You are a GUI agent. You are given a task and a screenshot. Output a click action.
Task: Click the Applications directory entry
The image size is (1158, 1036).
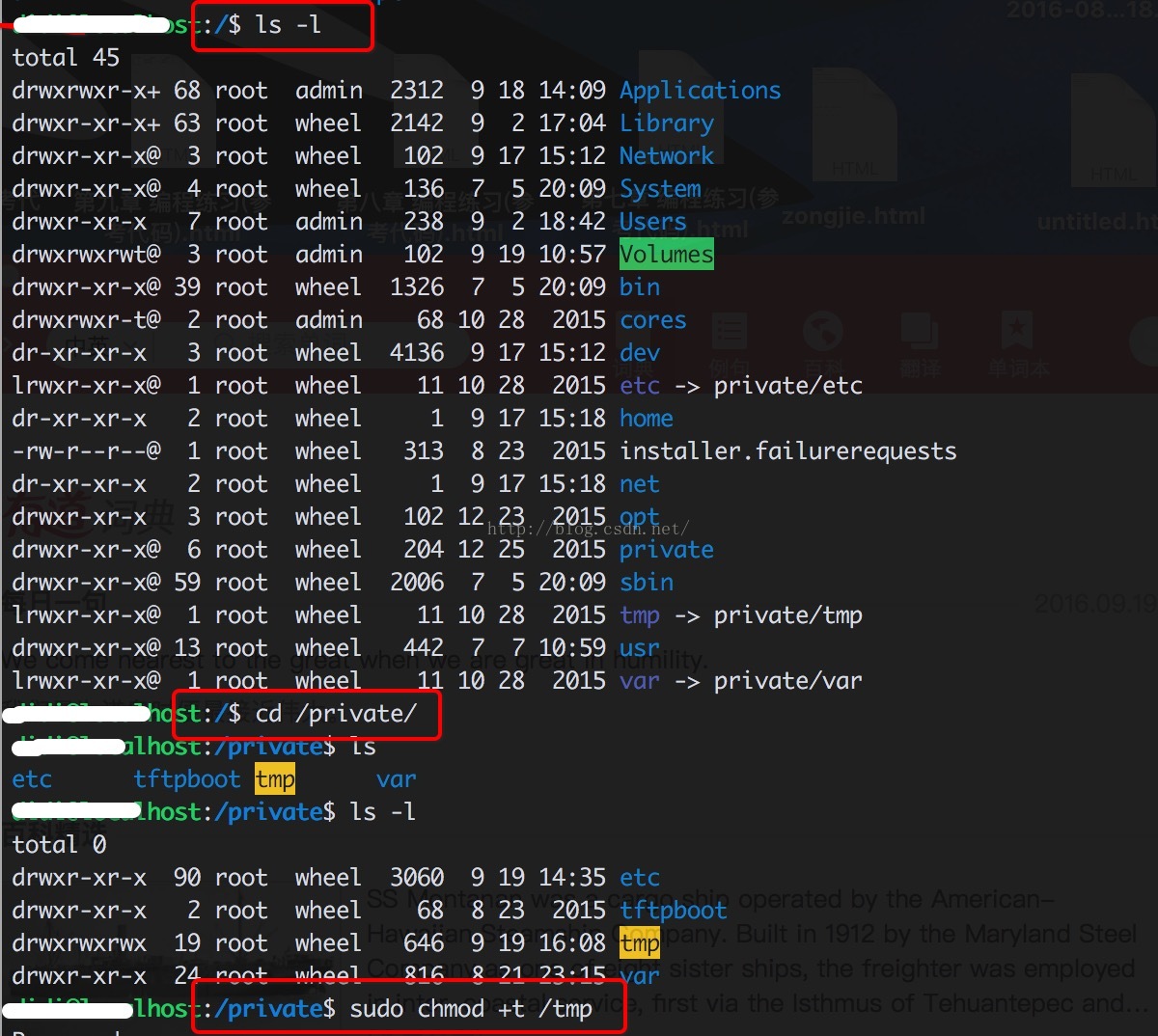coord(700,91)
